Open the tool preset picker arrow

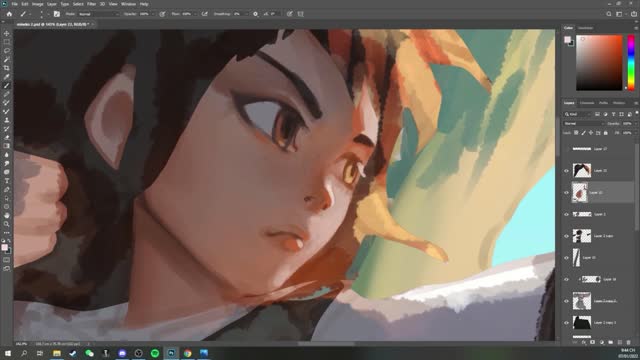click(30, 14)
